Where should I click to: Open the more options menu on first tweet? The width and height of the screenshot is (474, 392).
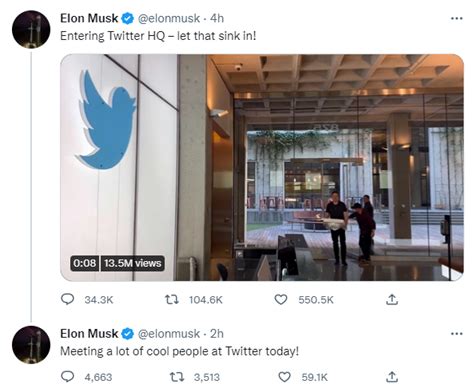[x=456, y=18]
